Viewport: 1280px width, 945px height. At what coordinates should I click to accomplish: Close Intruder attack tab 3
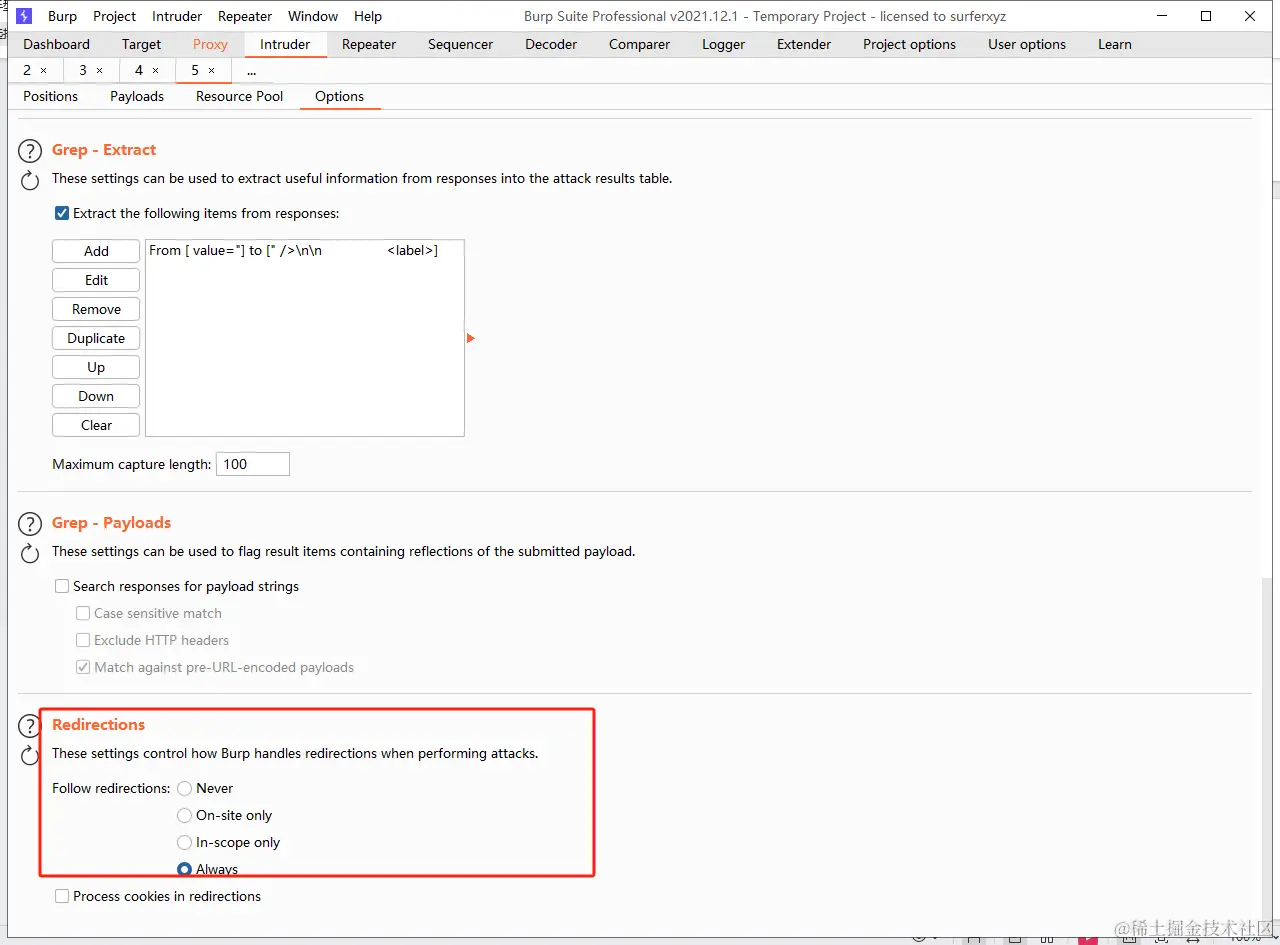tap(99, 70)
